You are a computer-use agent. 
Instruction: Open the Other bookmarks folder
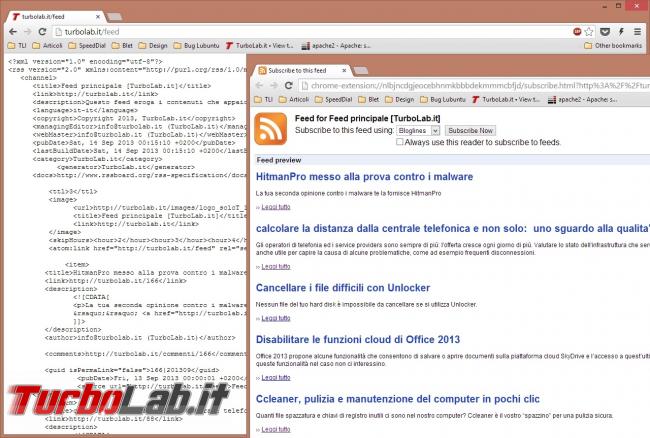[x=613, y=46]
